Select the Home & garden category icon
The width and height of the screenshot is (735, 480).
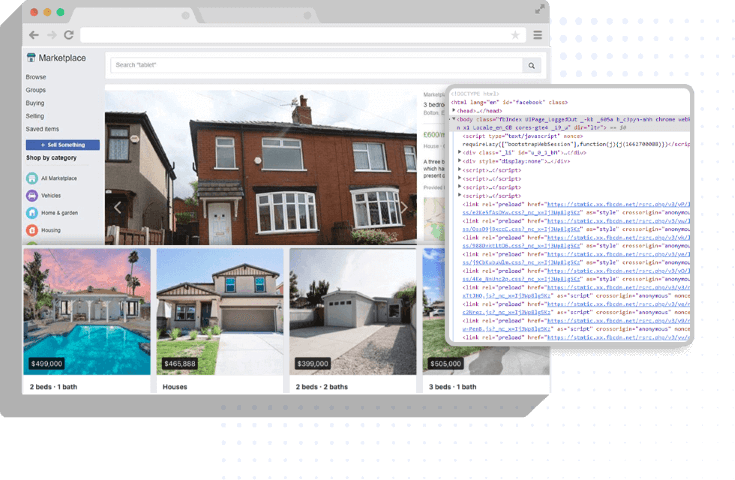[x=32, y=213]
